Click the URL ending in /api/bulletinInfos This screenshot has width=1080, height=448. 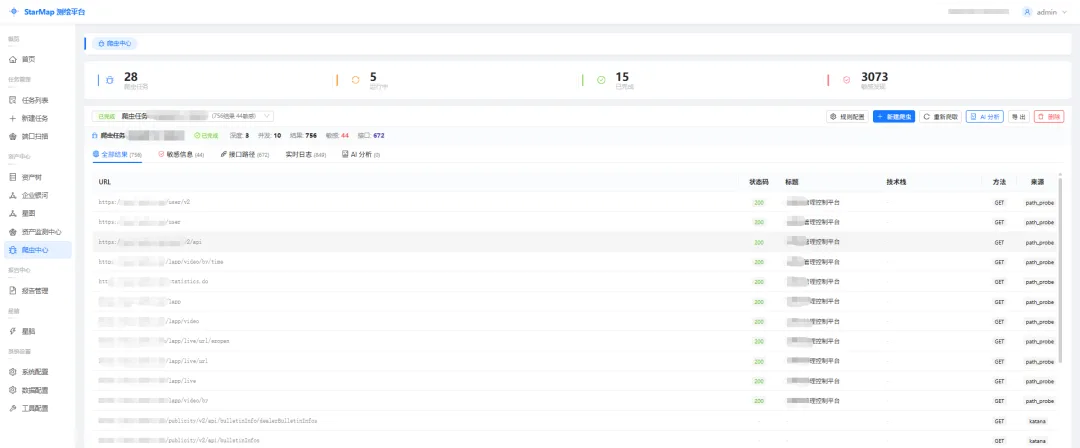[x=178, y=440]
